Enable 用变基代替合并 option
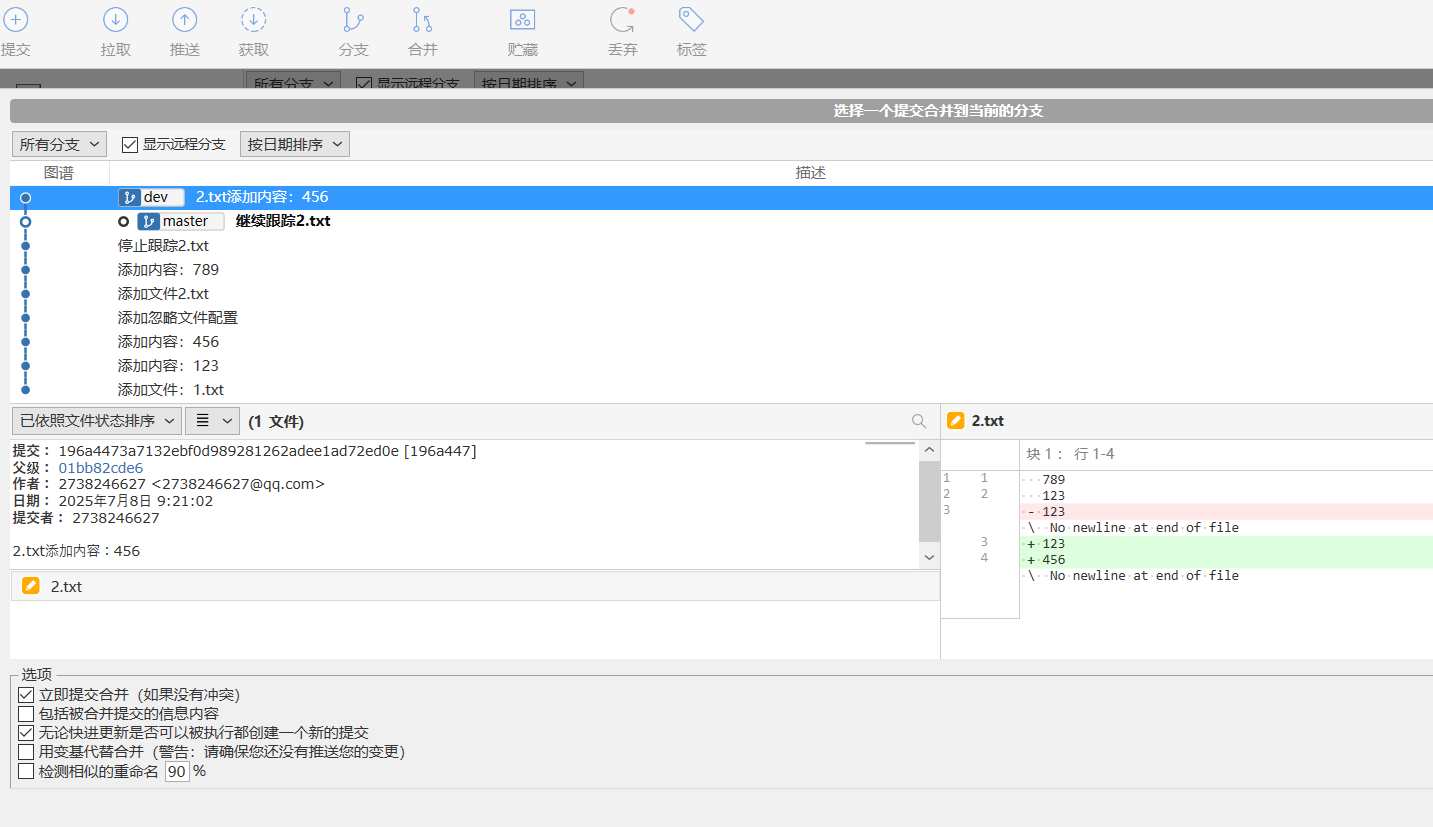 point(26,752)
